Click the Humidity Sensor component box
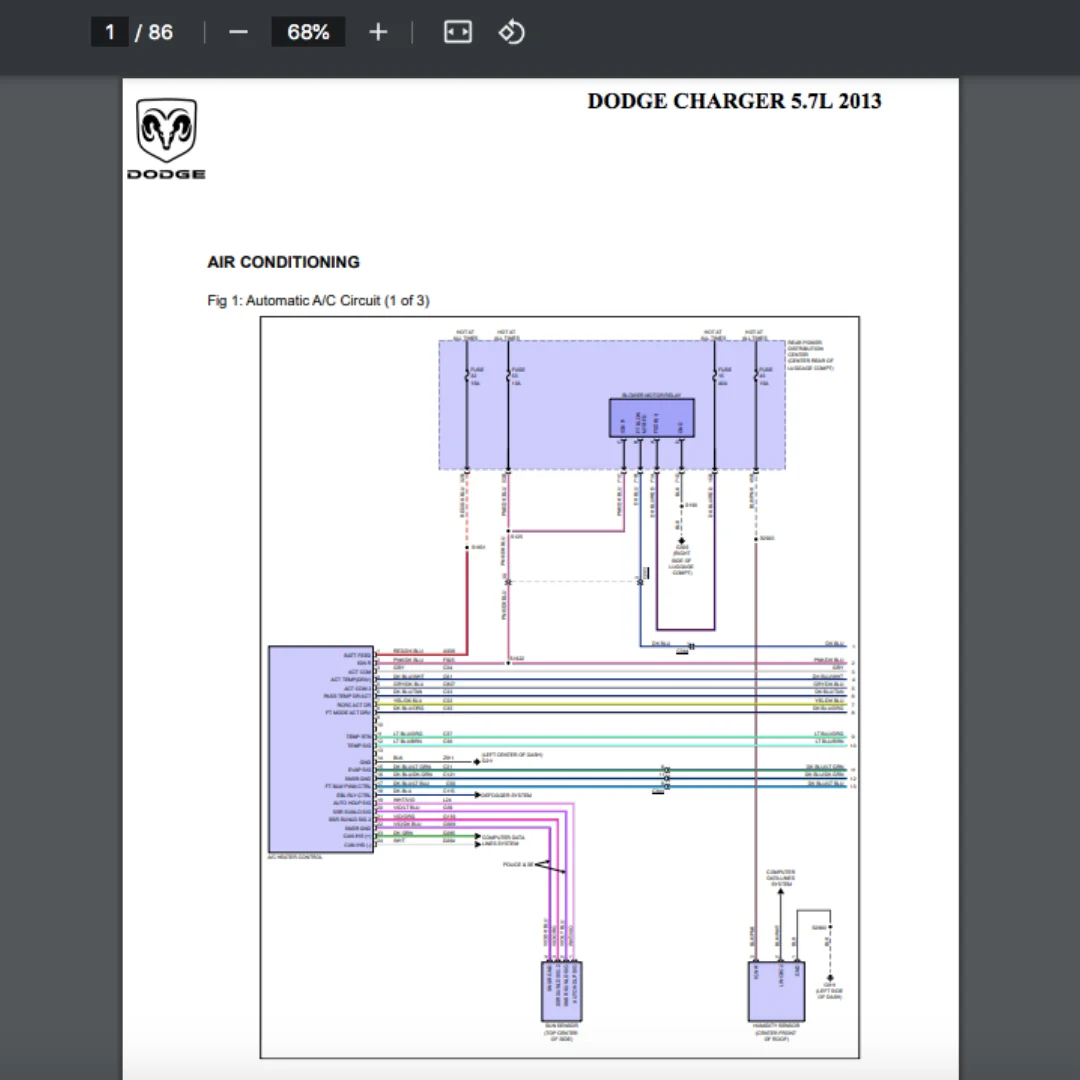Screen dimensions: 1080x1080 tap(776, 990)
